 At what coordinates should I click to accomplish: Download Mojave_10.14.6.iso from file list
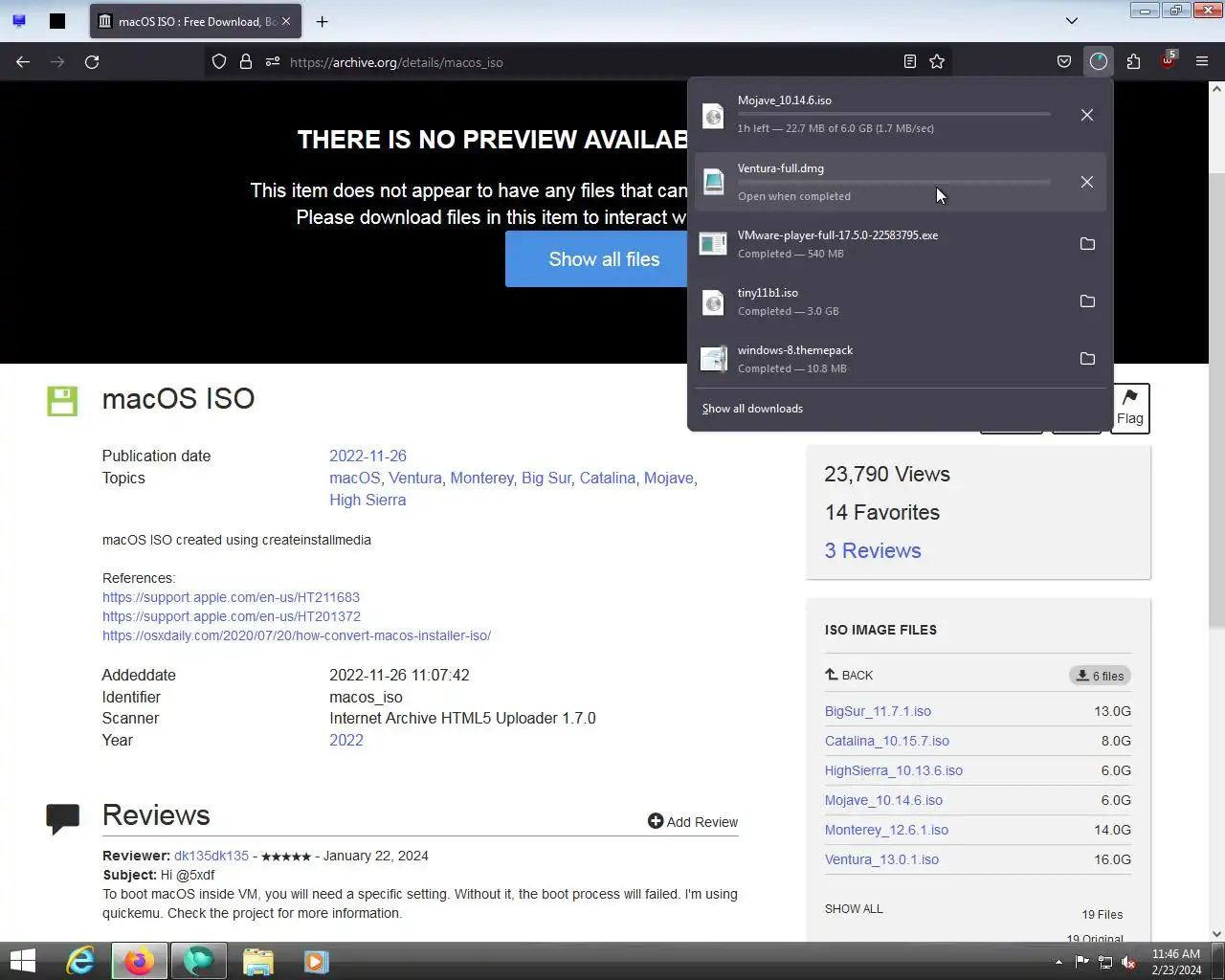(883, 800)
